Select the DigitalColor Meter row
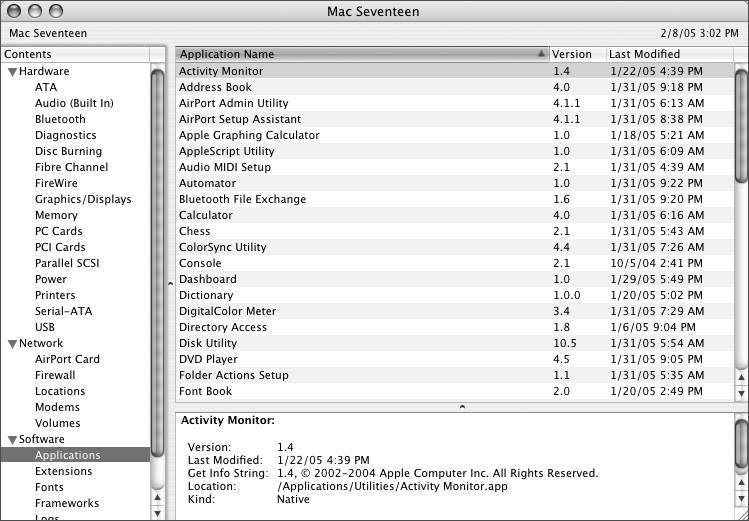 pyautogui.click(x=454, y=311)
